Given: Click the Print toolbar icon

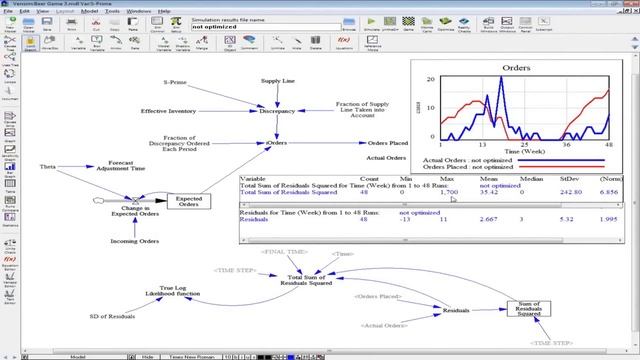Looking at the screenshot, I should [x=71, y=24].
